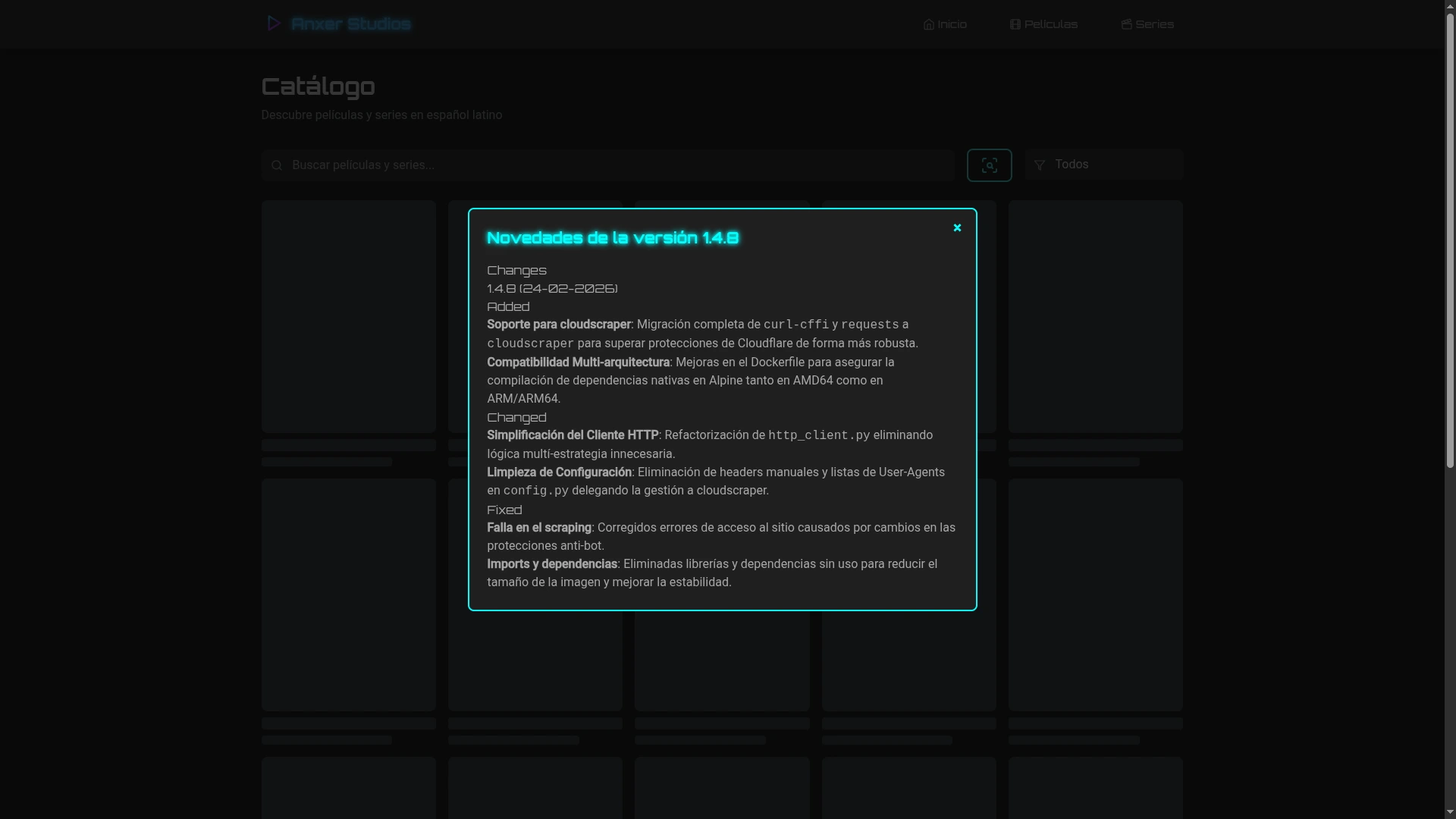The height and width of the screenshot is (819, 1456).
Task: Click the 'curl-cffi' code text
Action: tap(796, 325)
